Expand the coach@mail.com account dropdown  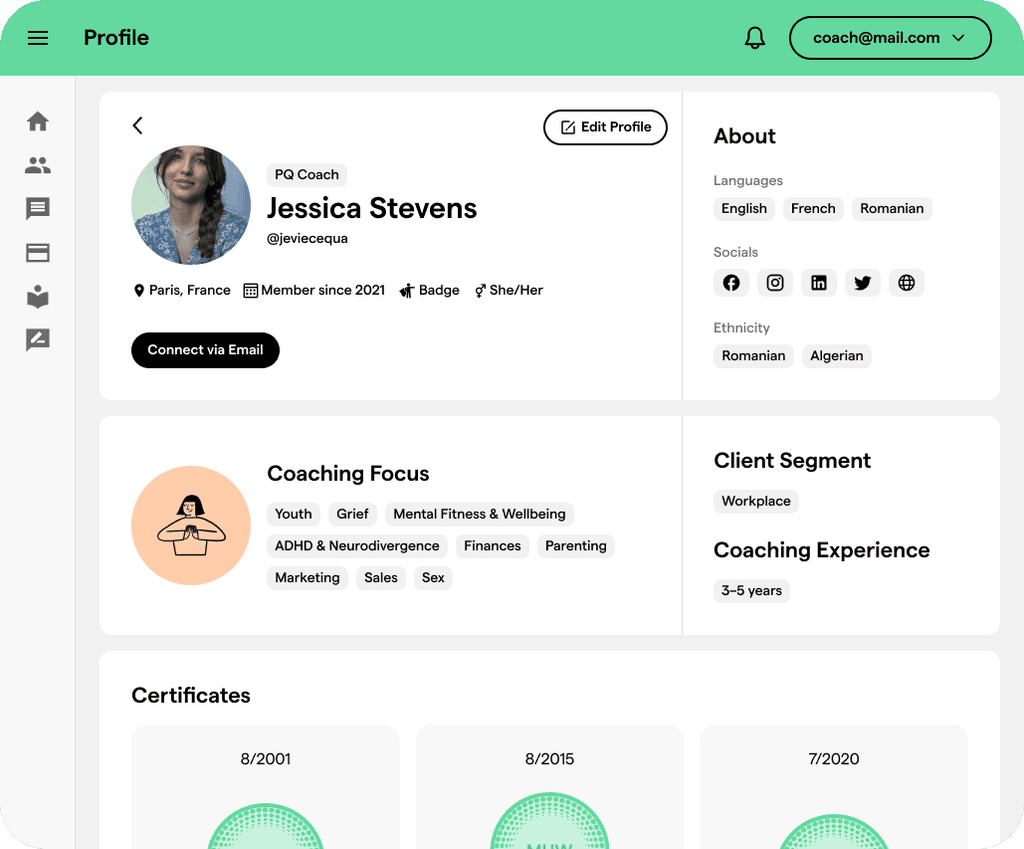(x=890, y=38)
